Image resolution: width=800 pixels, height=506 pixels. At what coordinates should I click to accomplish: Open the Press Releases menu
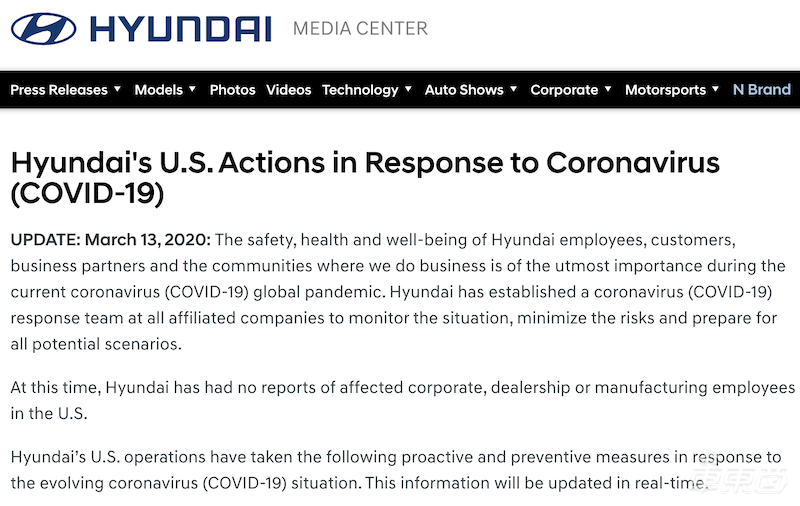59,90
